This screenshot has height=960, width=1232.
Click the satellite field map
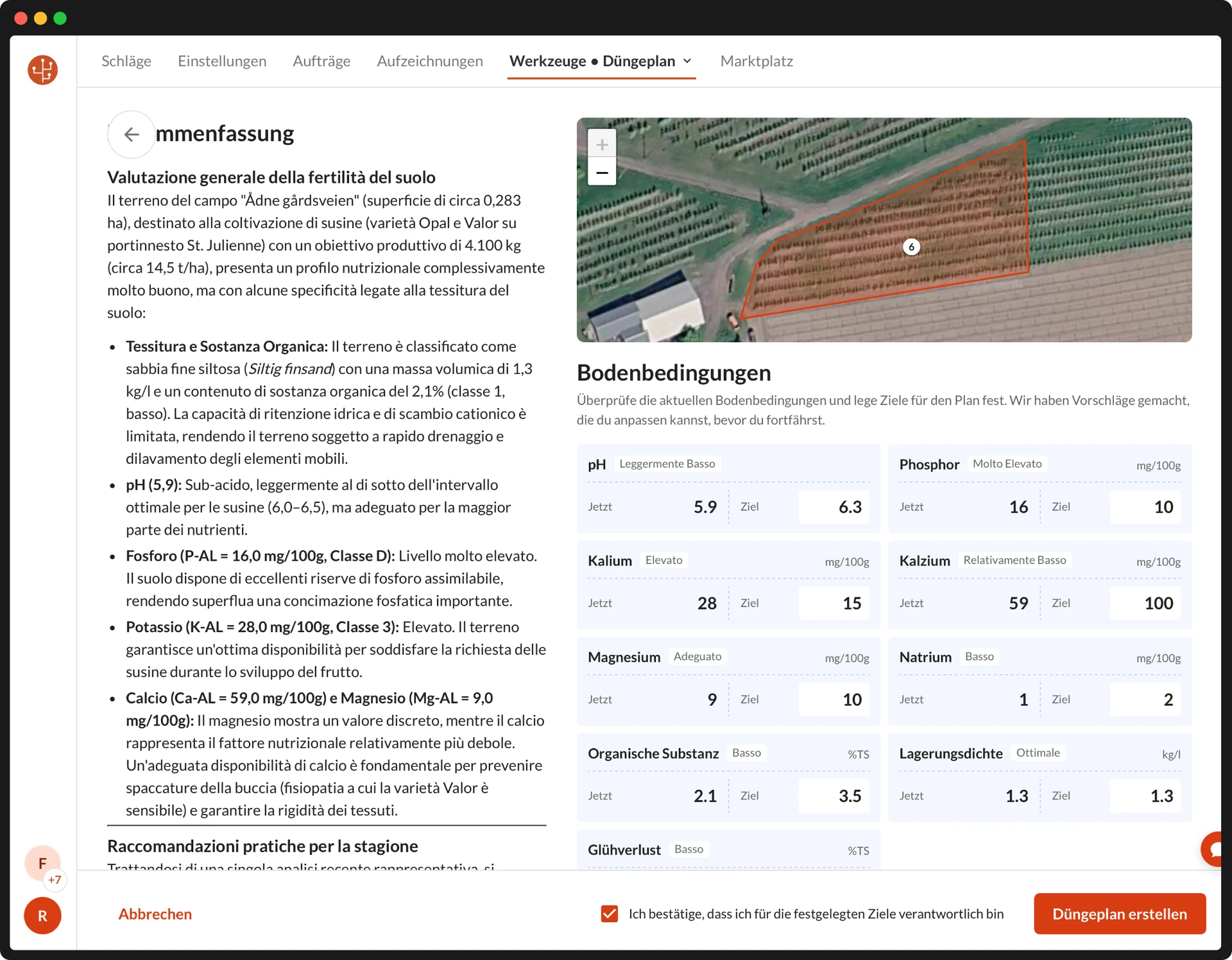pos(884,230)
